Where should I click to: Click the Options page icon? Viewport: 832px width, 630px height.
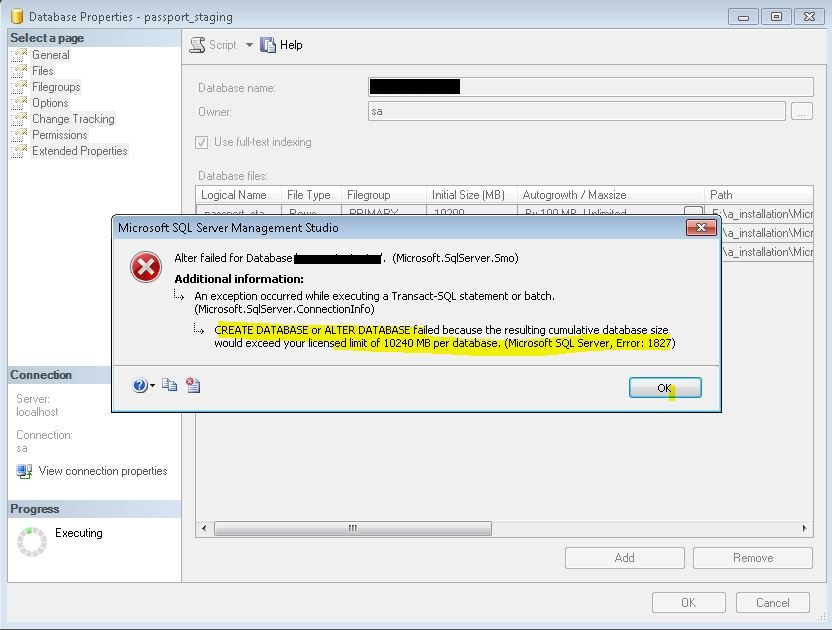19,102
